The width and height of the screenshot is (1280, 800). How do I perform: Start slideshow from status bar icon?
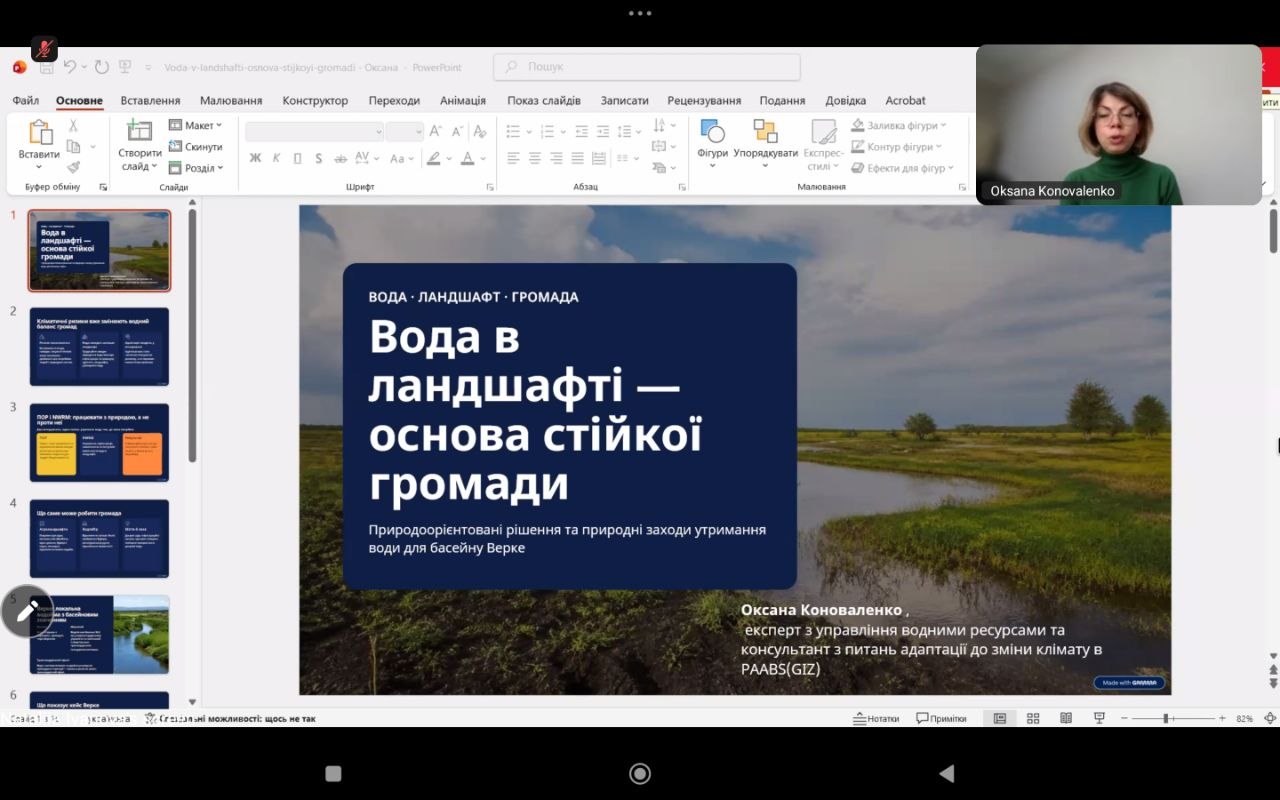point(1099,718)
